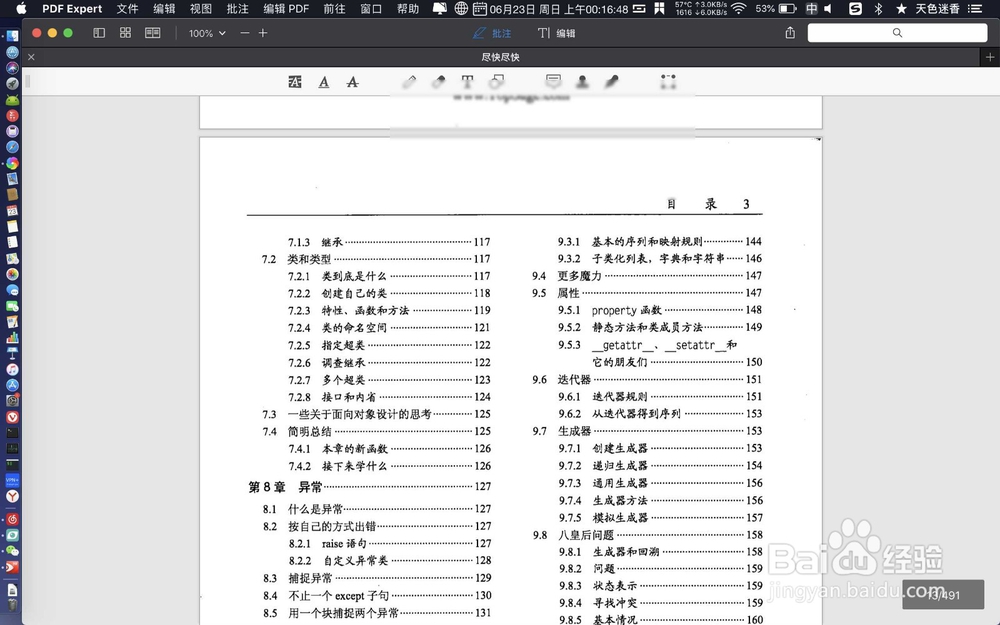The image size is (1000, 625).
Task: Open the 视图 menu
Action: click(x=200, y=8)
